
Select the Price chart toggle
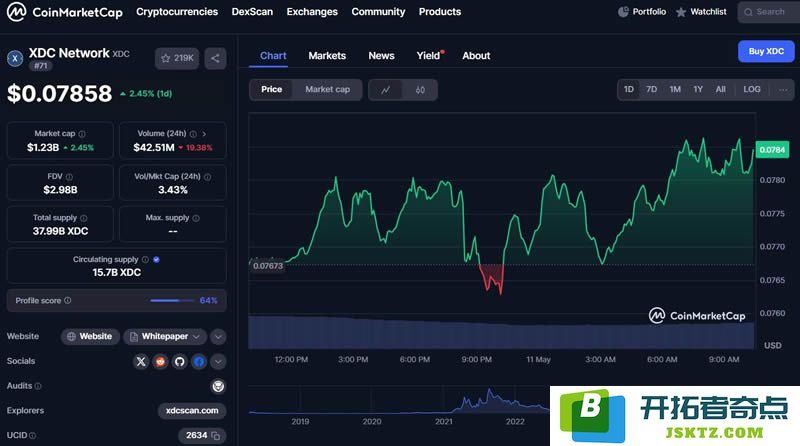pos(271,89)
